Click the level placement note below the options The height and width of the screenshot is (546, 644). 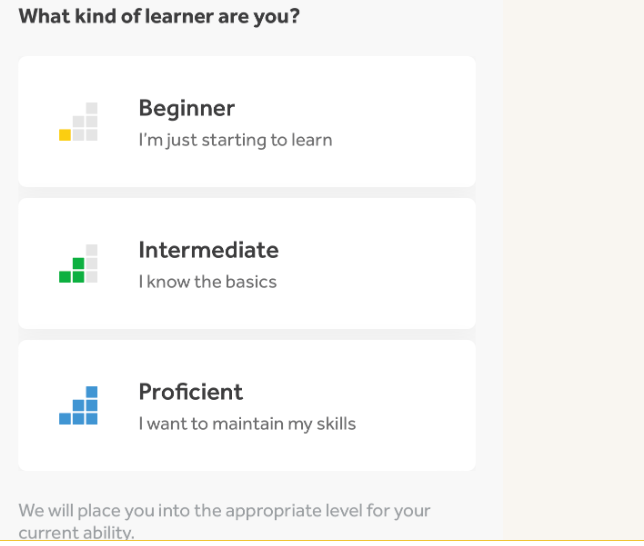pos(224,520)
